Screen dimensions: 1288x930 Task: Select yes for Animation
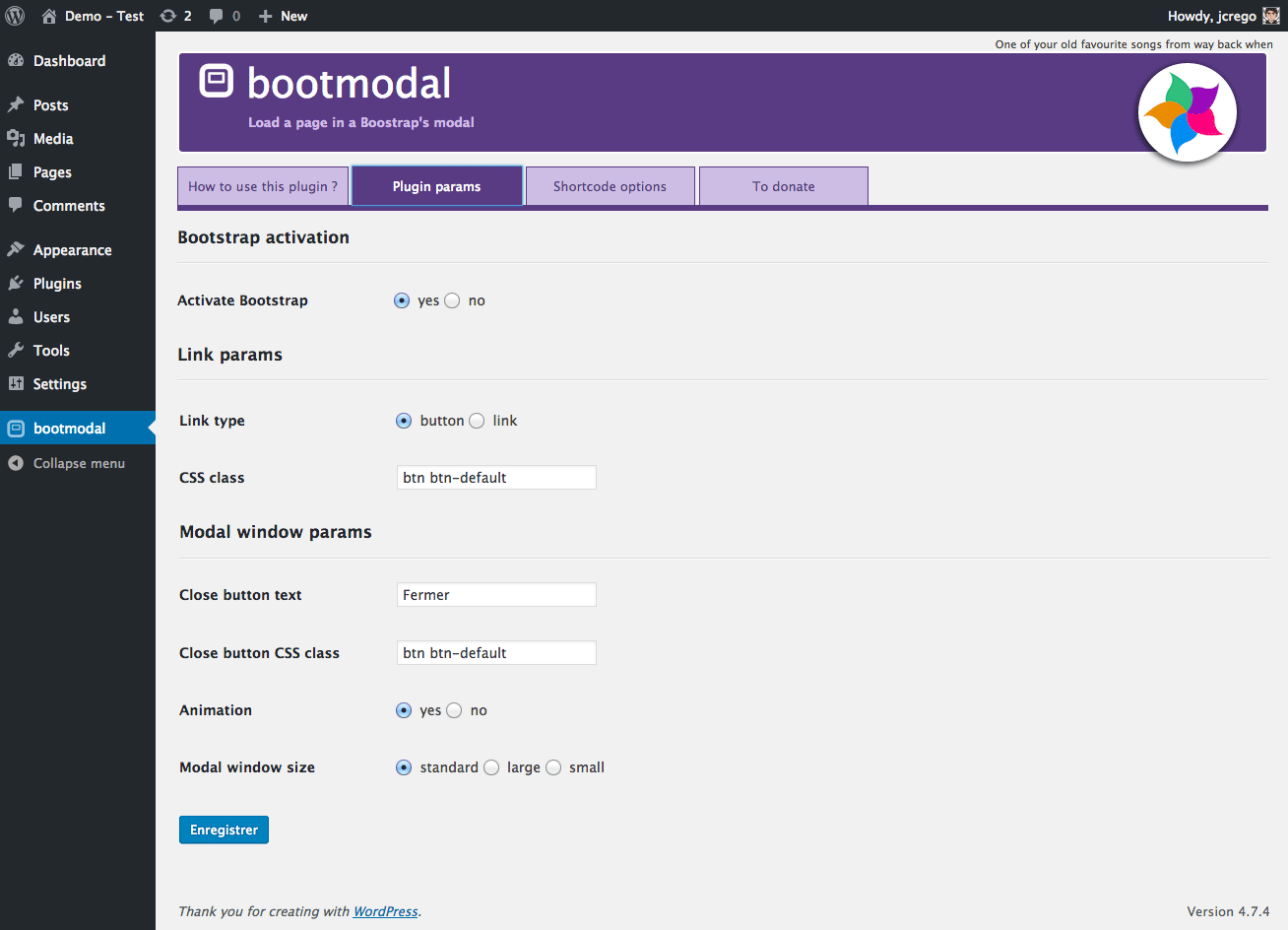[404, 710]
